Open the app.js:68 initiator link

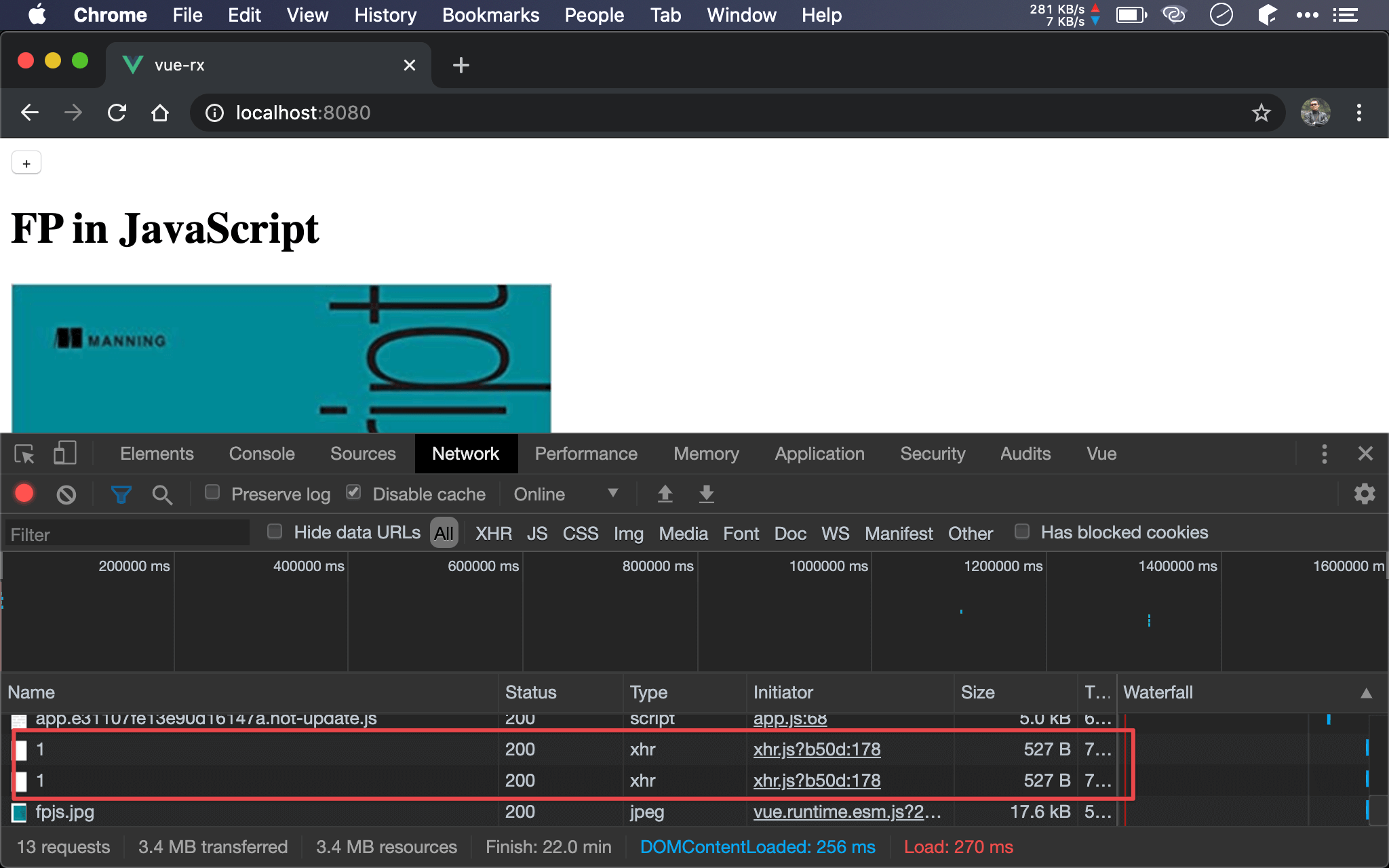[x=790, y=719]
